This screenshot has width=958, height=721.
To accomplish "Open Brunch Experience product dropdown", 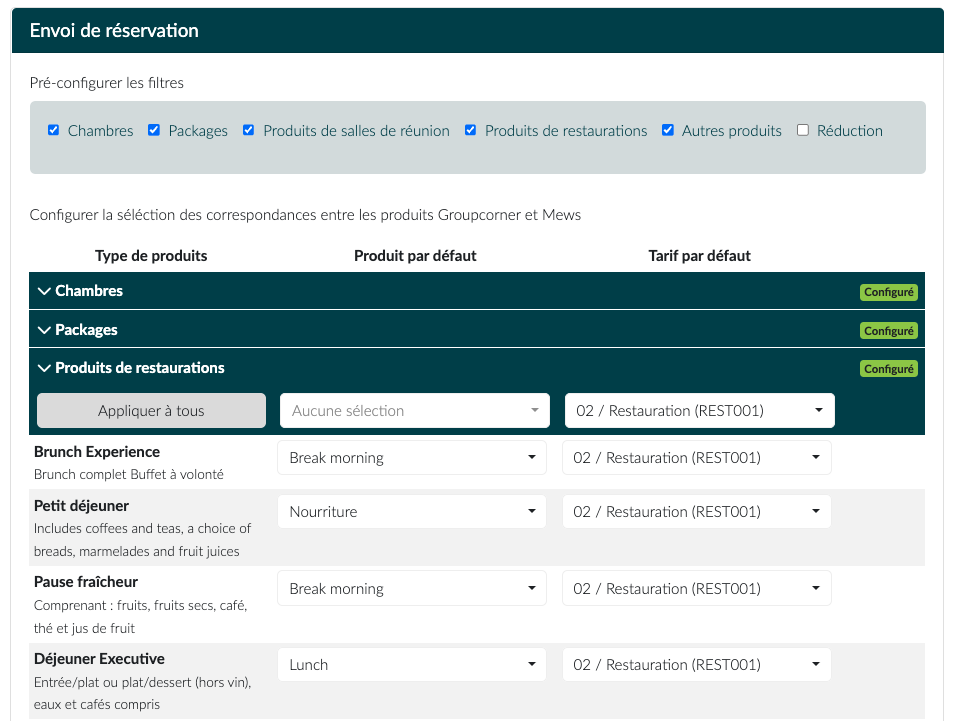I will pos(411,458).
